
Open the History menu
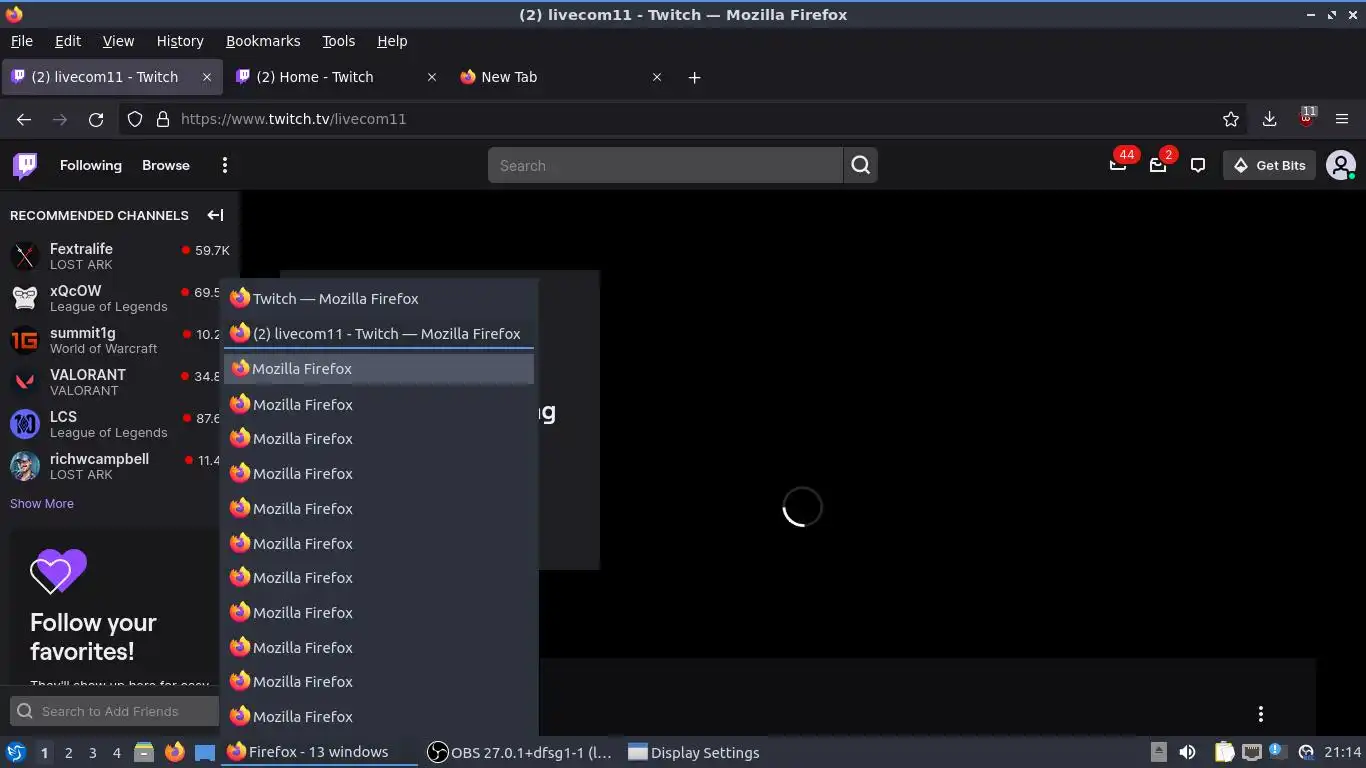(x=180, y=41)
